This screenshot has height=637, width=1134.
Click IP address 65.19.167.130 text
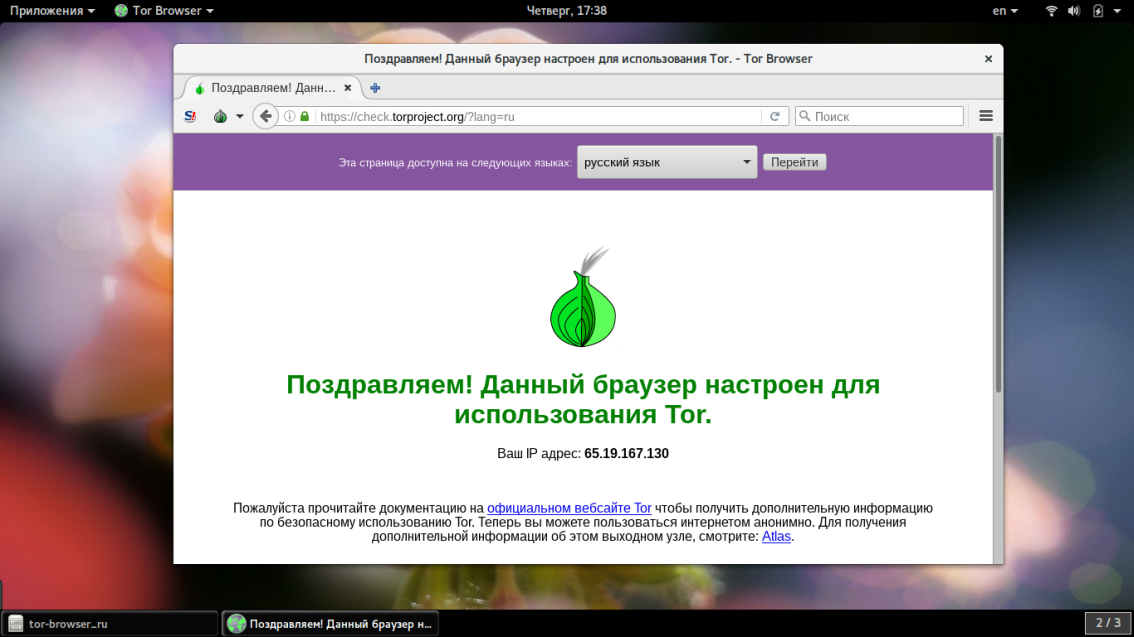(626, 453)
